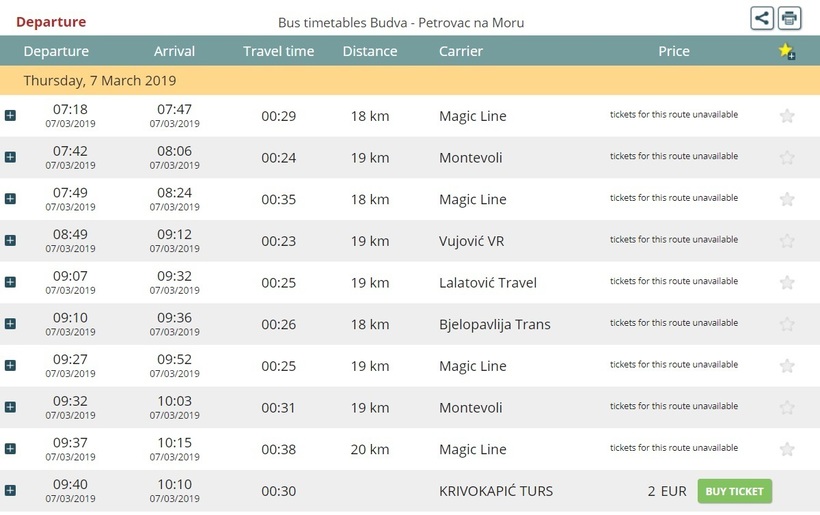Star the 07:49 Magic Line departure
This screenshot has width=820, height=515.
787,199
